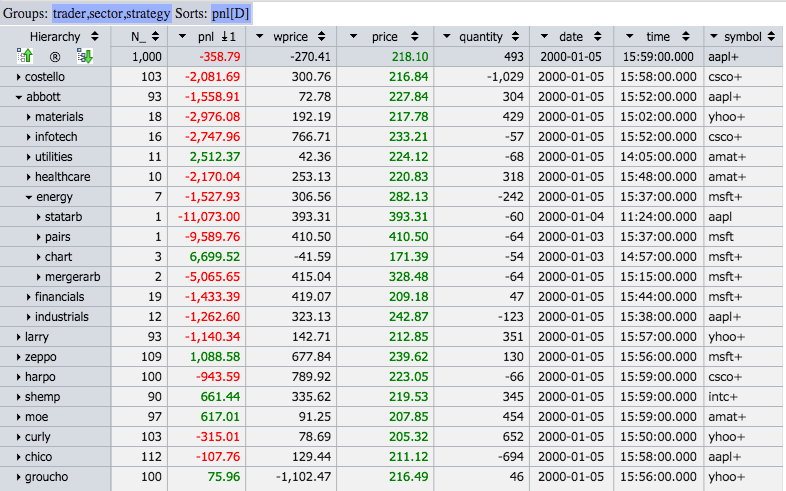Click the Groups value trader,sector,strategy
The width and height of the screenshot is (786, 491).
pyautogui.click(x=111, y=14)
